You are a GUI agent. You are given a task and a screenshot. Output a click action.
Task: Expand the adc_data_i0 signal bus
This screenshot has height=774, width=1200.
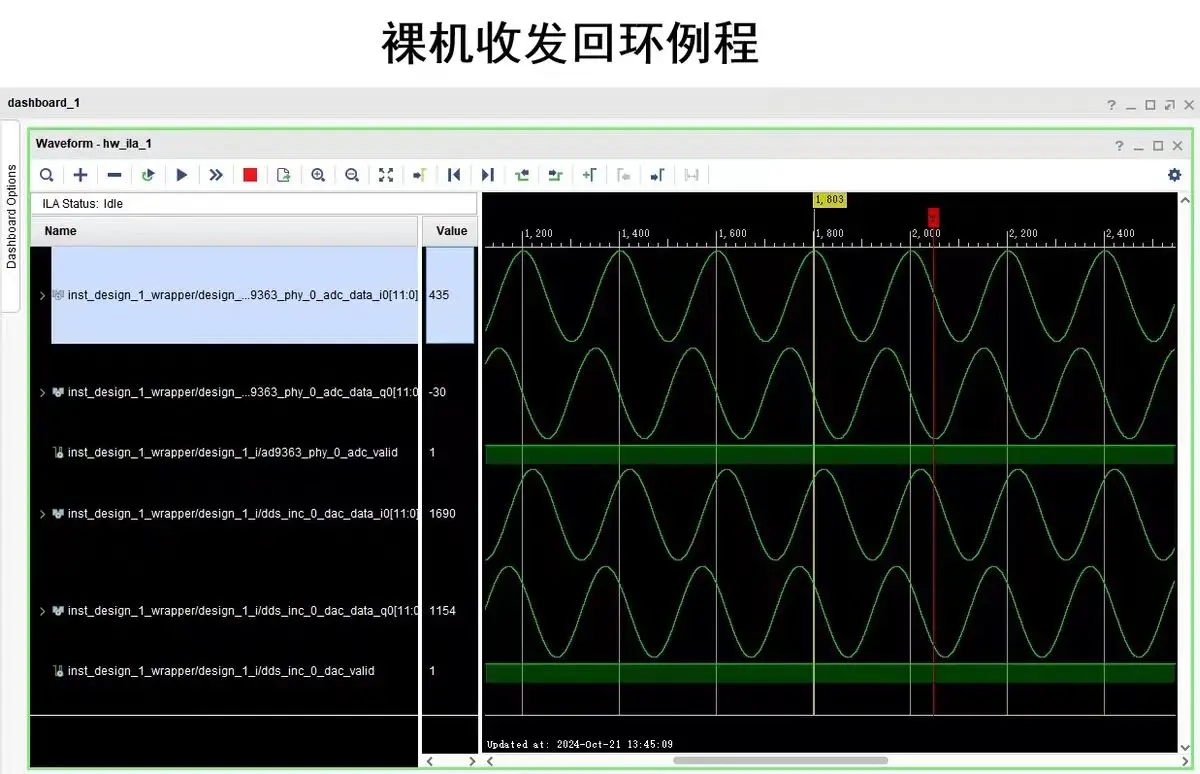coord(42,295)
